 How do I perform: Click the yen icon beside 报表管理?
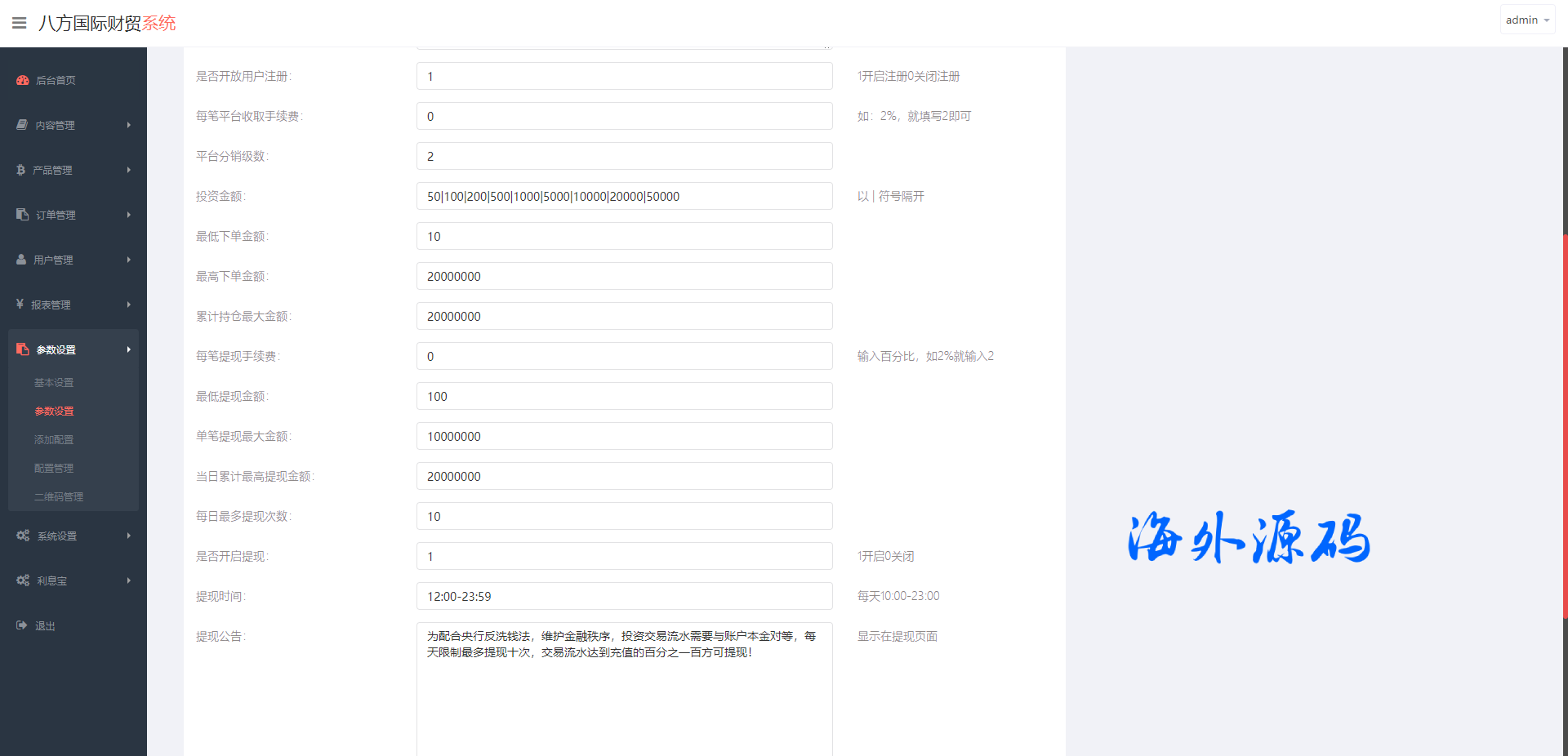pos(20,305)
